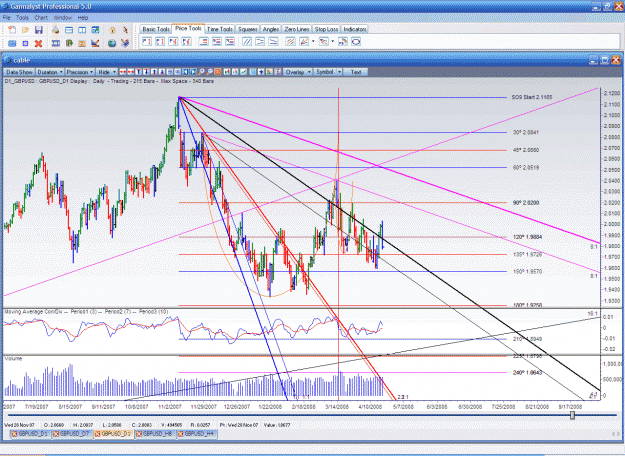The width and height of the screenshot is (625, 456).
Task: Click the zoom out magnifier icon
Action: (x=209, y=72)
